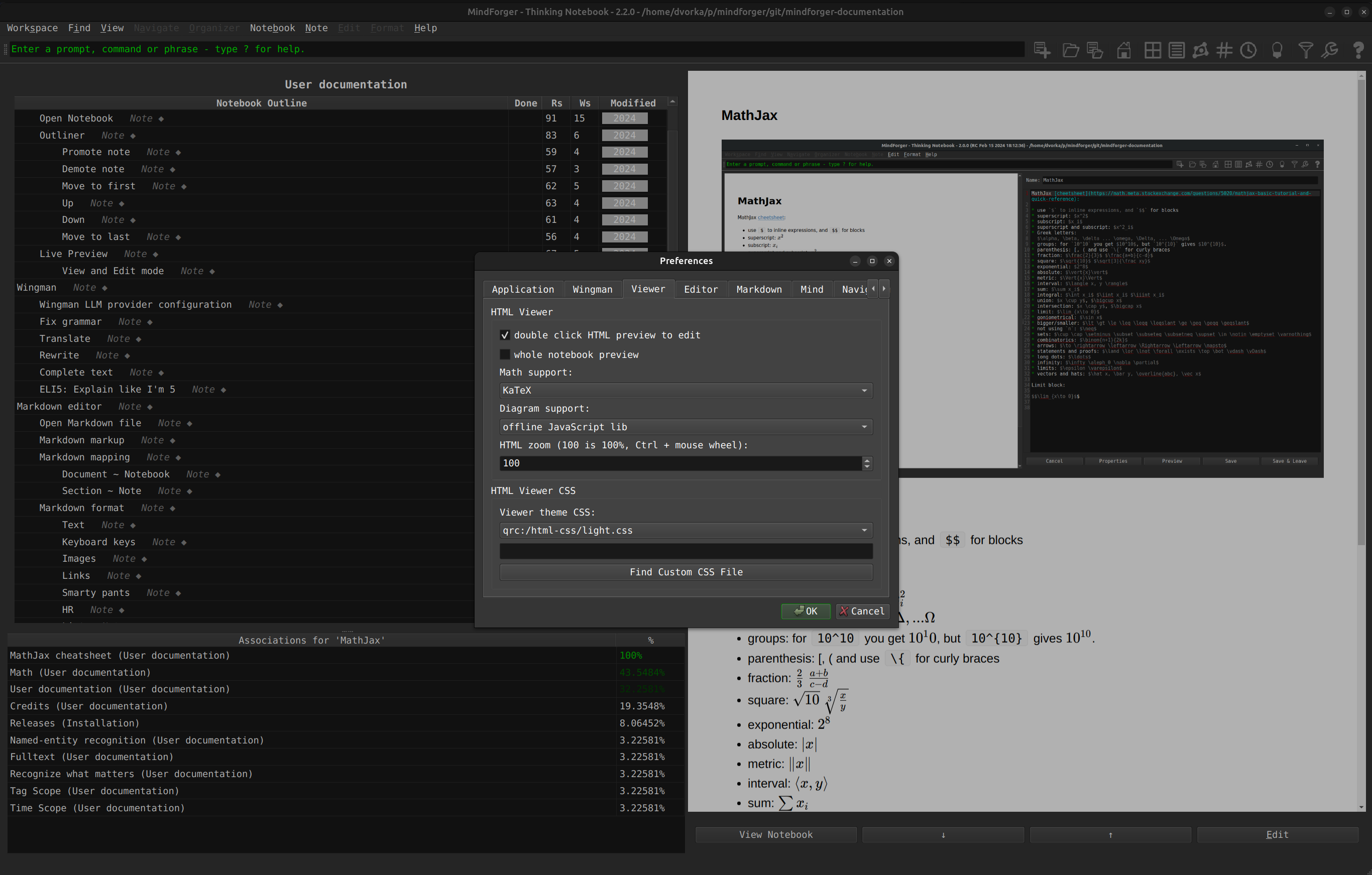Viewport: 1372px width, 875px height.
Task: Toggle whole notebook preview checkbox
Action: point(505,354)
